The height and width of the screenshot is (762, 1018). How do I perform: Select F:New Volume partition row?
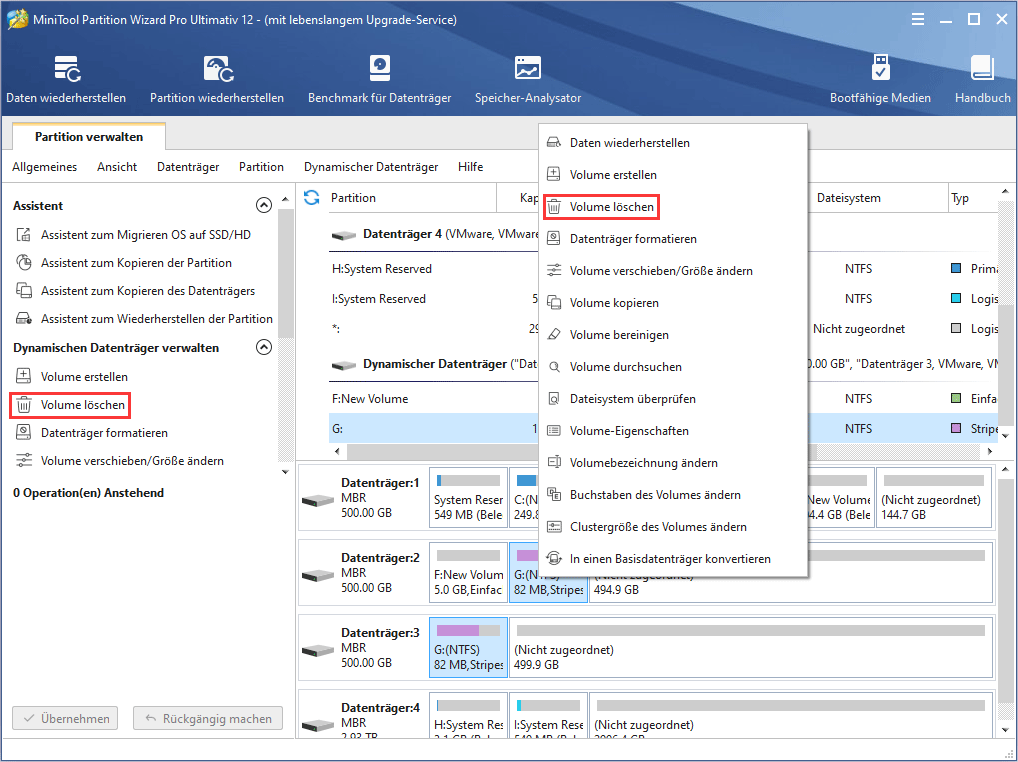point(434,399)
